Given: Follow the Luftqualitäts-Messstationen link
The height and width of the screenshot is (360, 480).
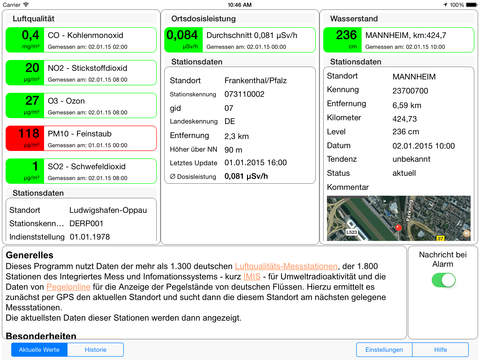Looking at the screenshot, I should coord(286,266).
